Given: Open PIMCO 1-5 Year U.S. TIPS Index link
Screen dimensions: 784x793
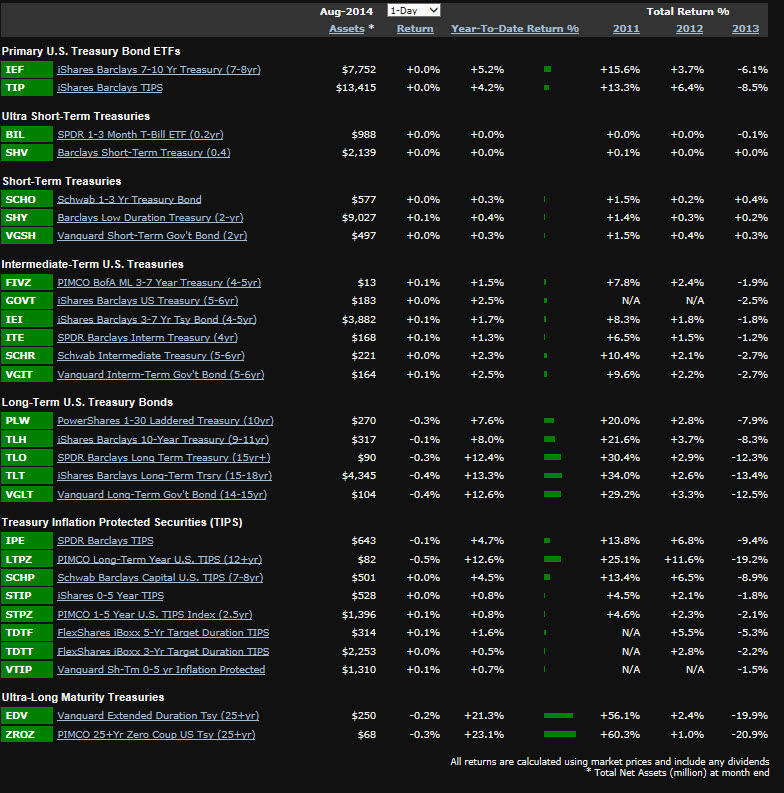Looking at the screenshot, I should click(155, 615).
